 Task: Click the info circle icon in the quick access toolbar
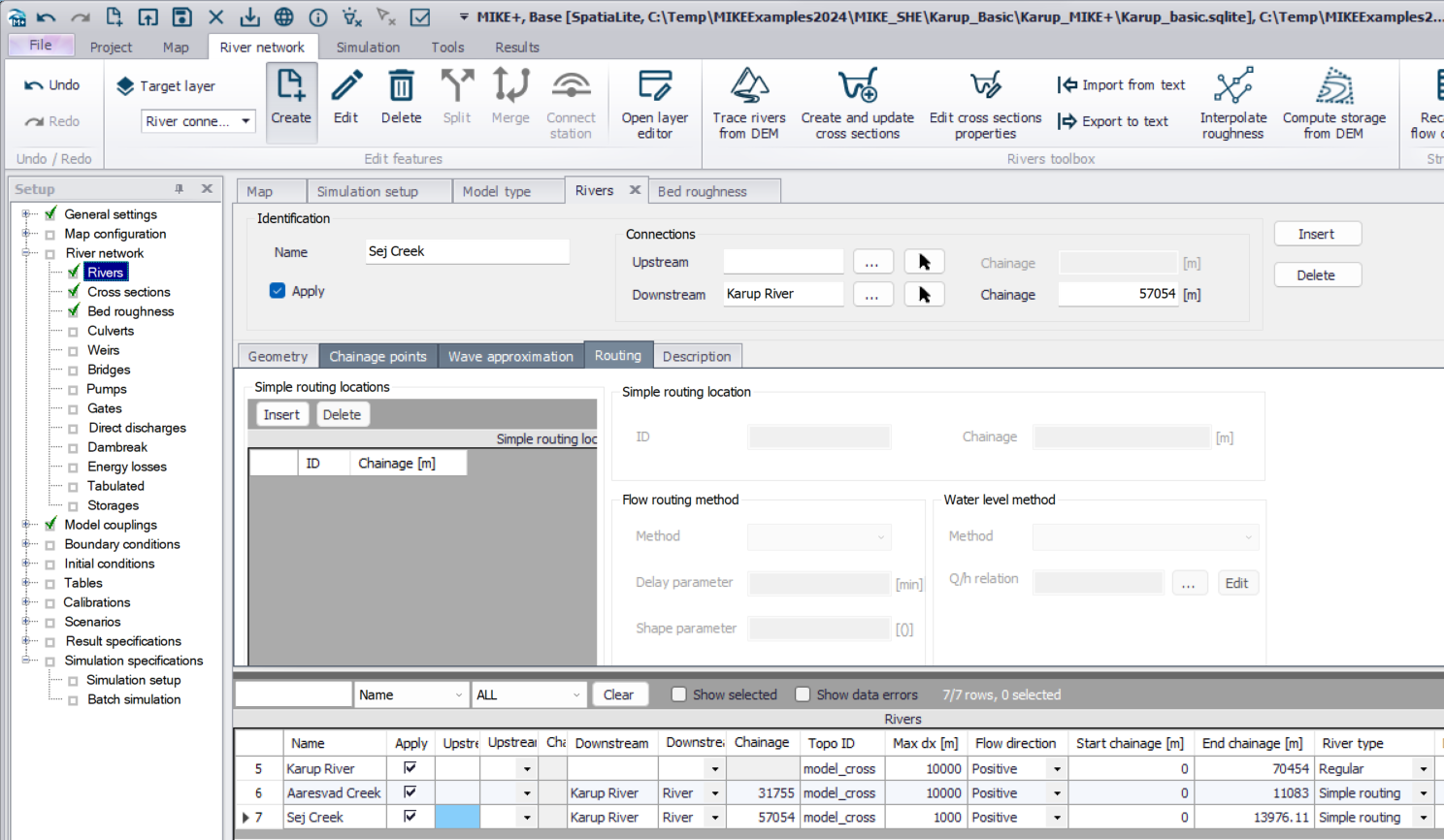click(x=318, y=16)
